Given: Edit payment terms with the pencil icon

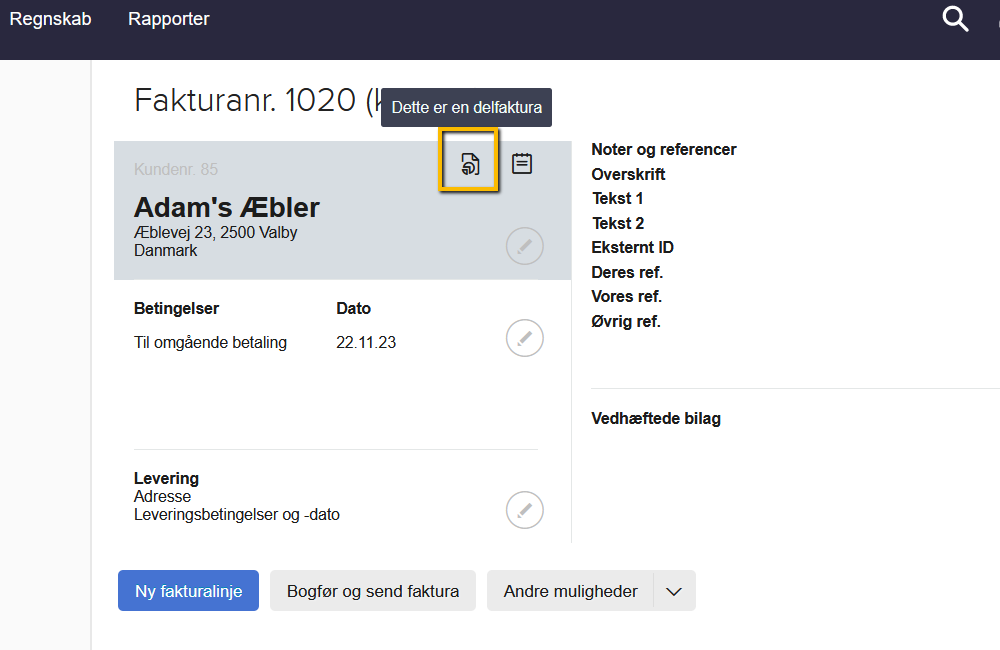Looking at the screenshot, I should [524, 338].
